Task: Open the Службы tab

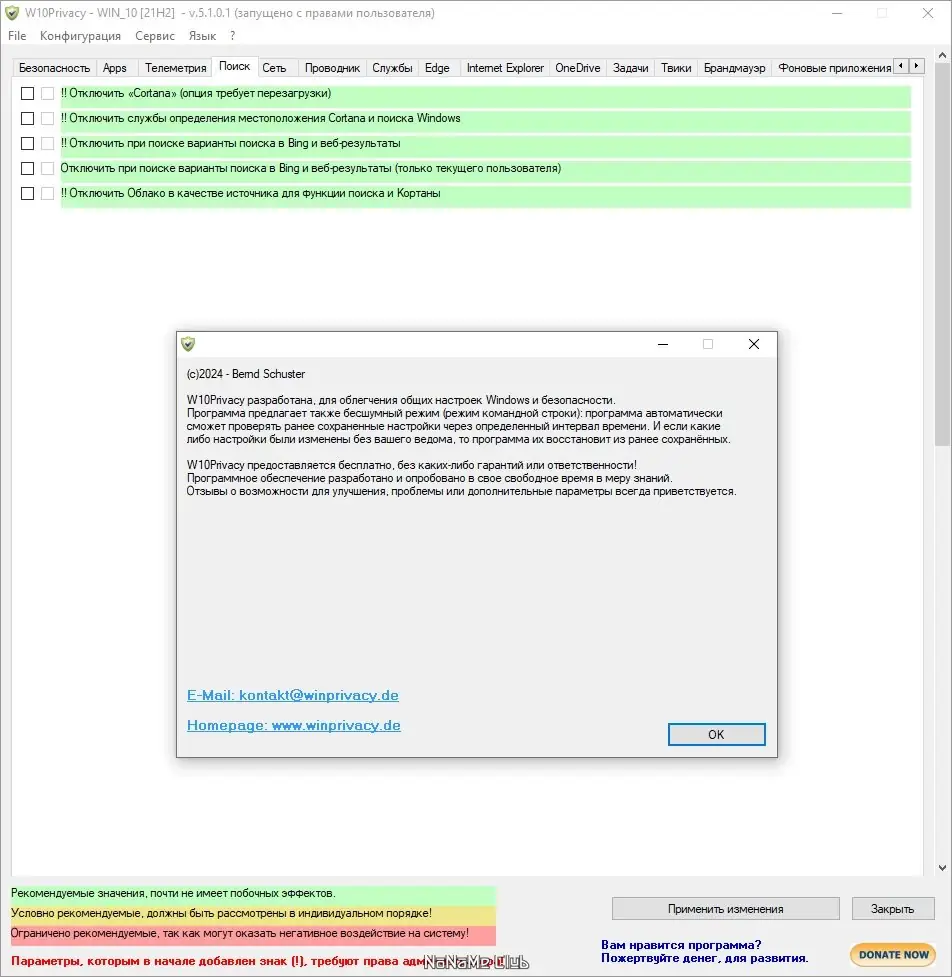Action: 393,68
